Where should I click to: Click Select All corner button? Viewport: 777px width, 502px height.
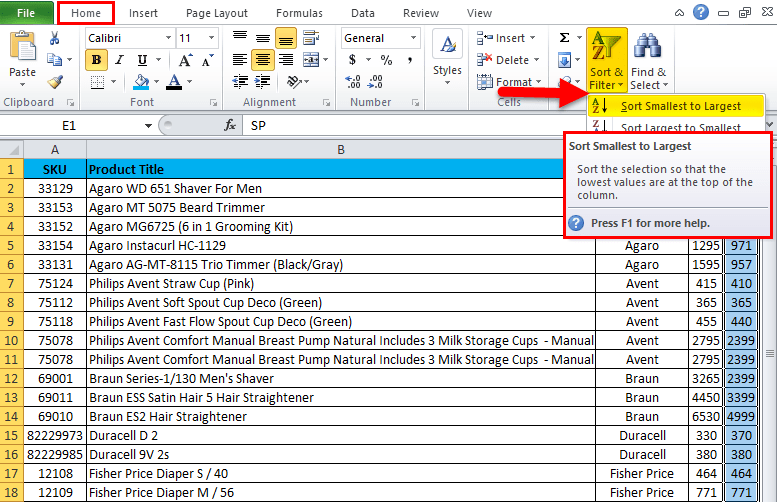(x=11, y=149)
